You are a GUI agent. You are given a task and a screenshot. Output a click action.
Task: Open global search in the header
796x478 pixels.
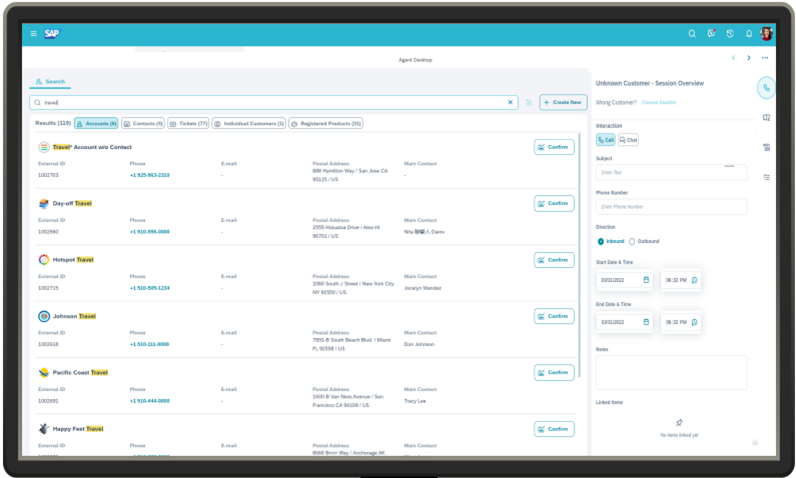(691, 33)
